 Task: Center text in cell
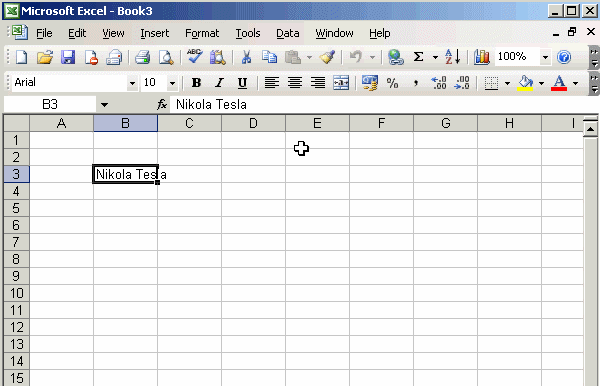295,83
